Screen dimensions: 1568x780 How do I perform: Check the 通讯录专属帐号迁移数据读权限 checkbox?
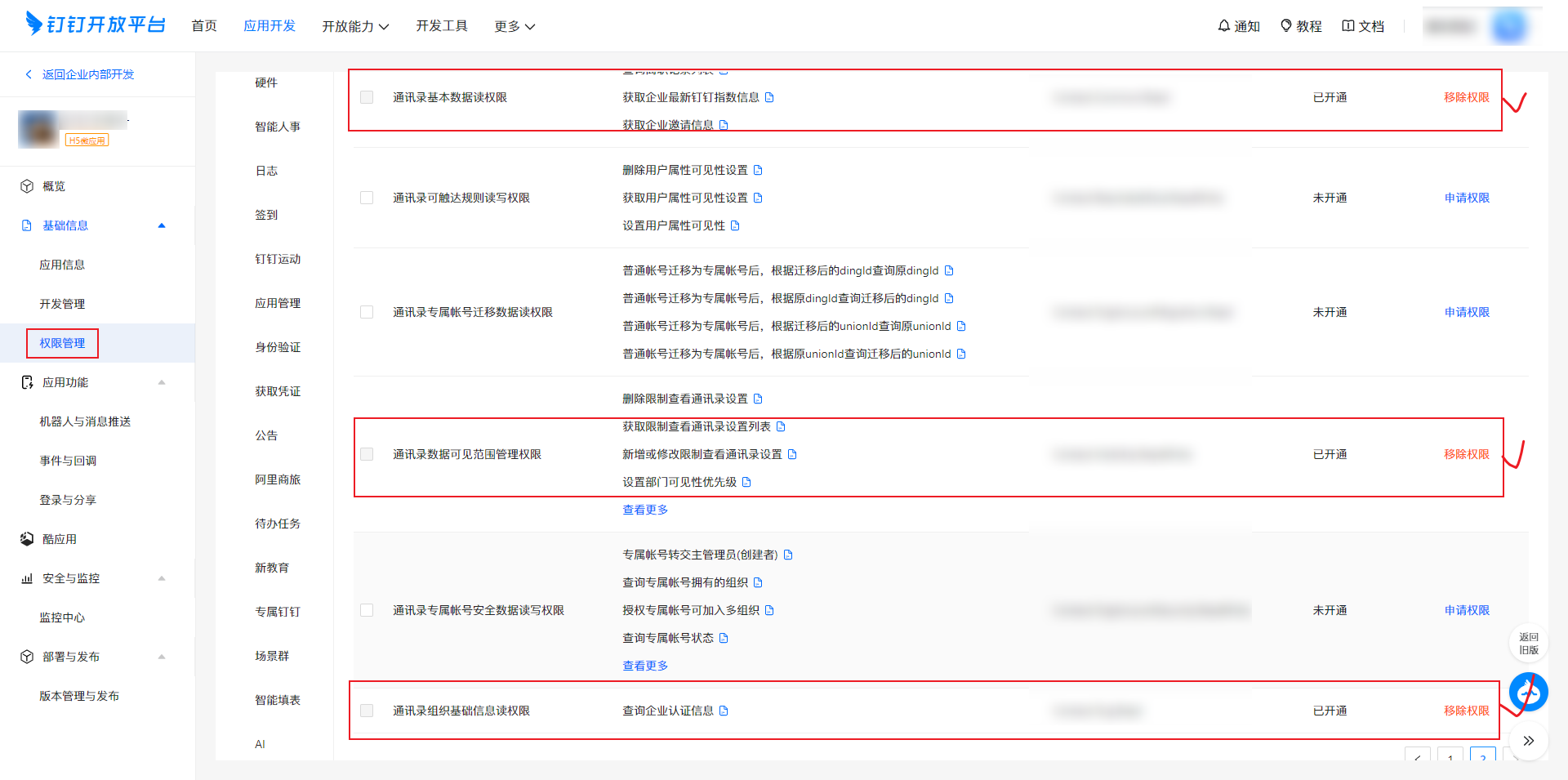(367, 312)
